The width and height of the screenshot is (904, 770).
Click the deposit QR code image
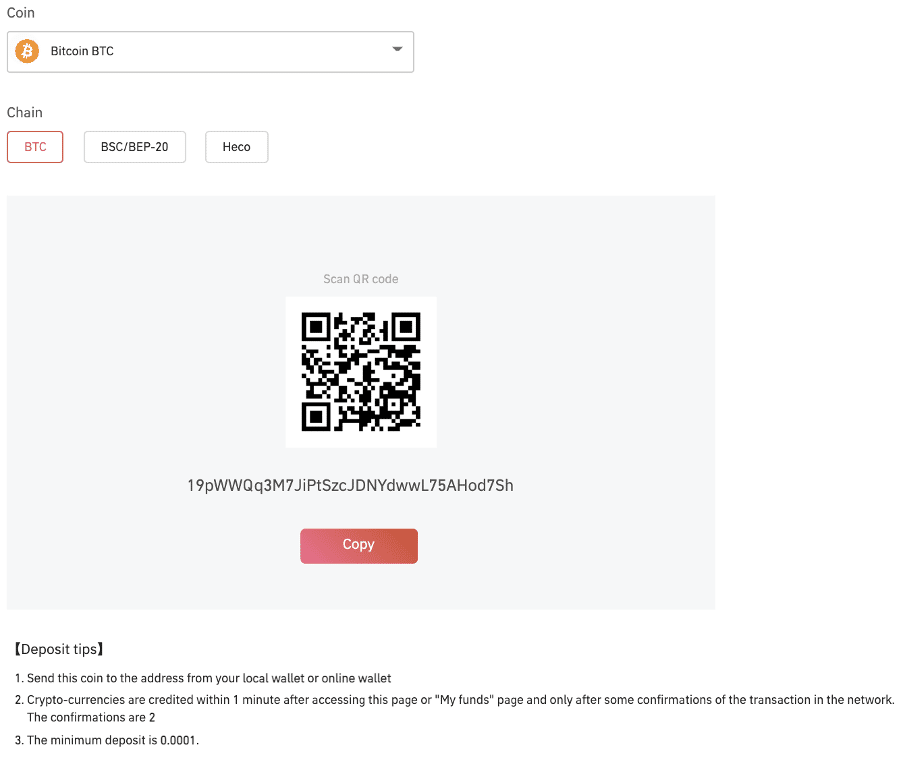[x=361, y=372]
